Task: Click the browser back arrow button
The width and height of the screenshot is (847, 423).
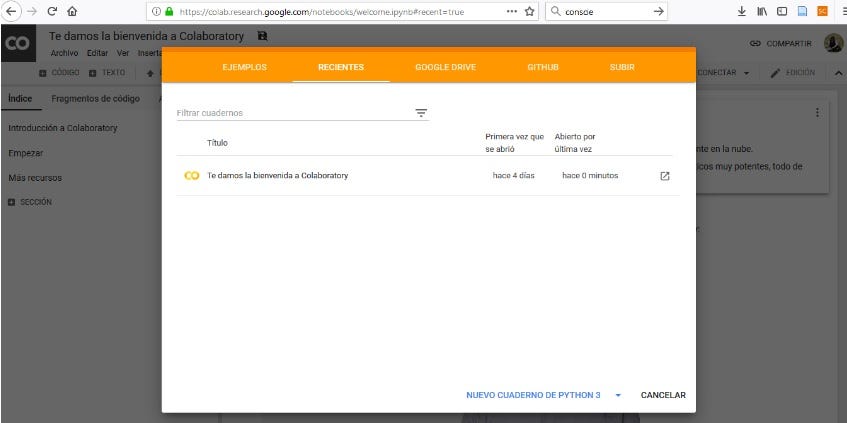Action: pyautogui.click(x=13, y=11)
